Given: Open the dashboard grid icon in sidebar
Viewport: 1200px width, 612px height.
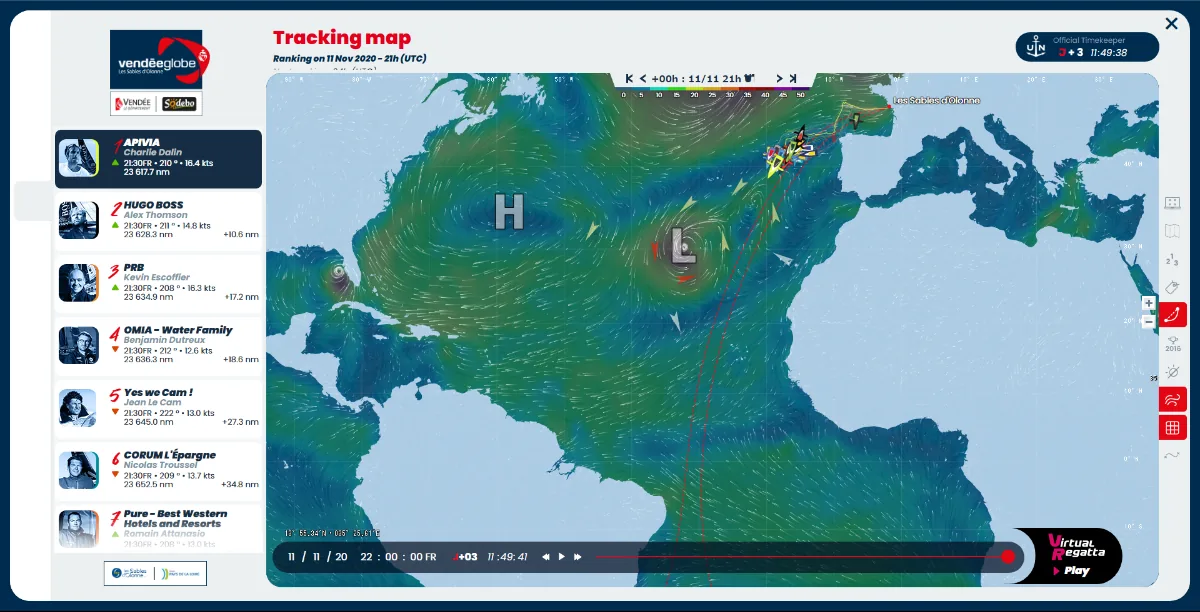Looking at the screenshot, I should (x=1173, y=203).
